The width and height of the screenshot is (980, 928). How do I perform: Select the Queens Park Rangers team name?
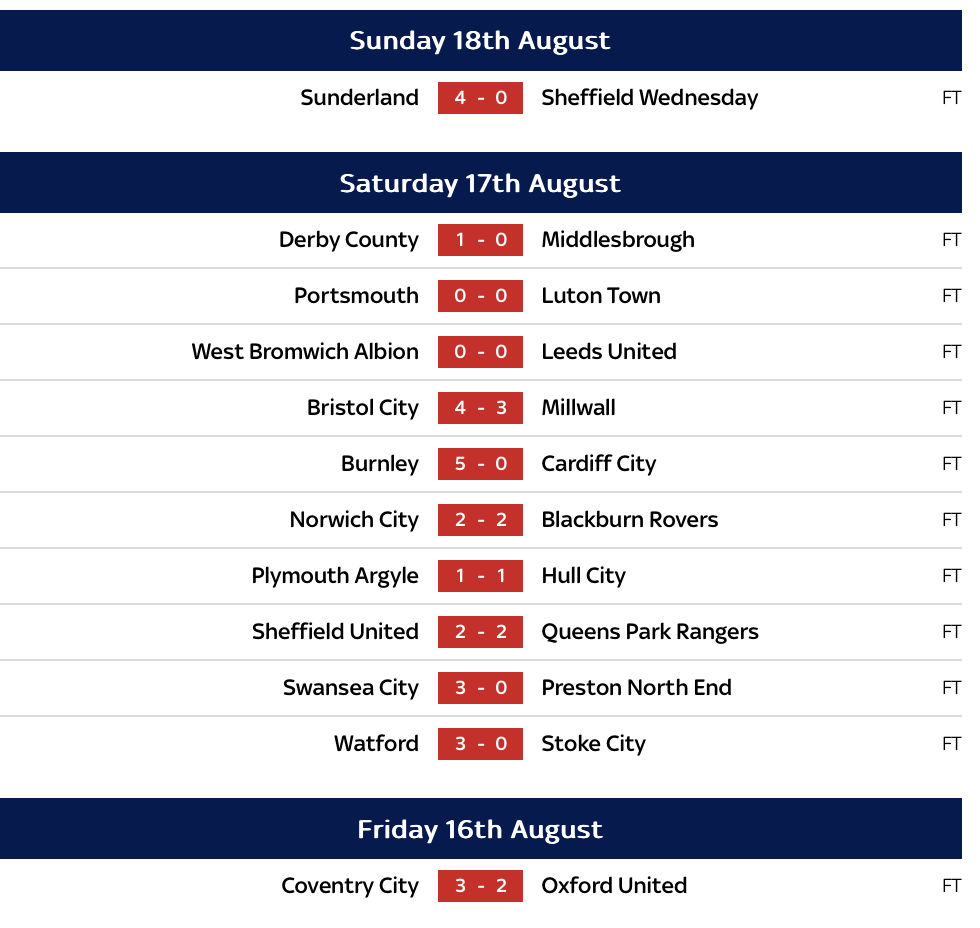pos(649,632)
